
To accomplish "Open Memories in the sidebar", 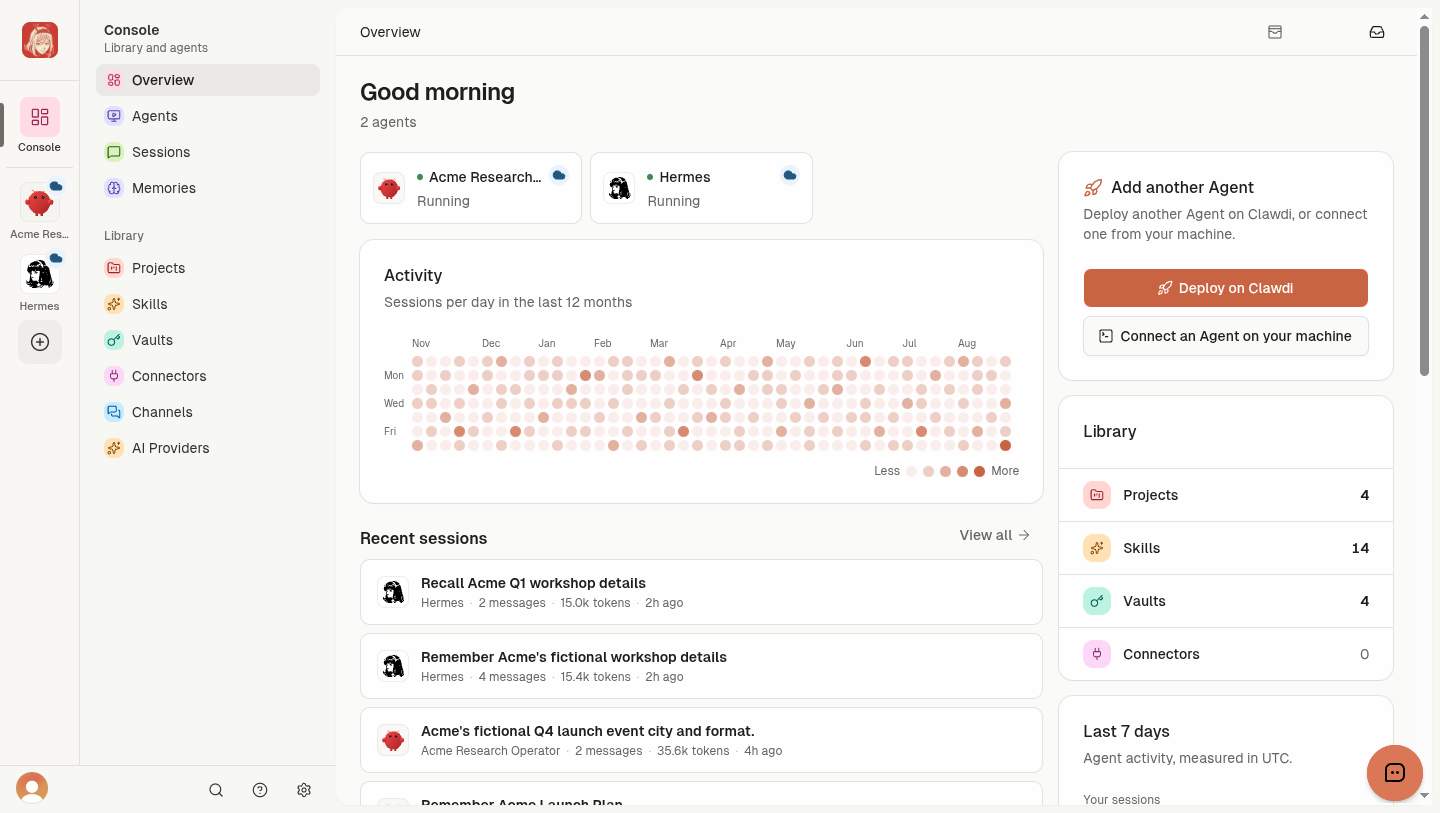I will click(208, 188).
